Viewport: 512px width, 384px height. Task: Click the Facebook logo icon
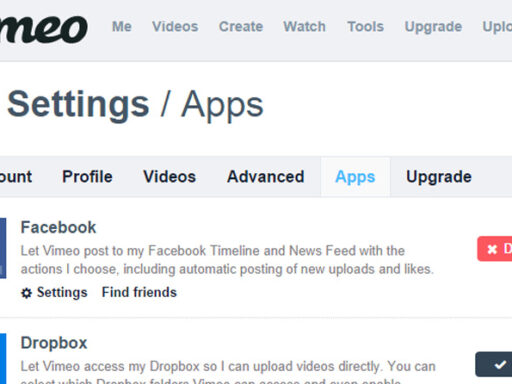pos(3,248)
